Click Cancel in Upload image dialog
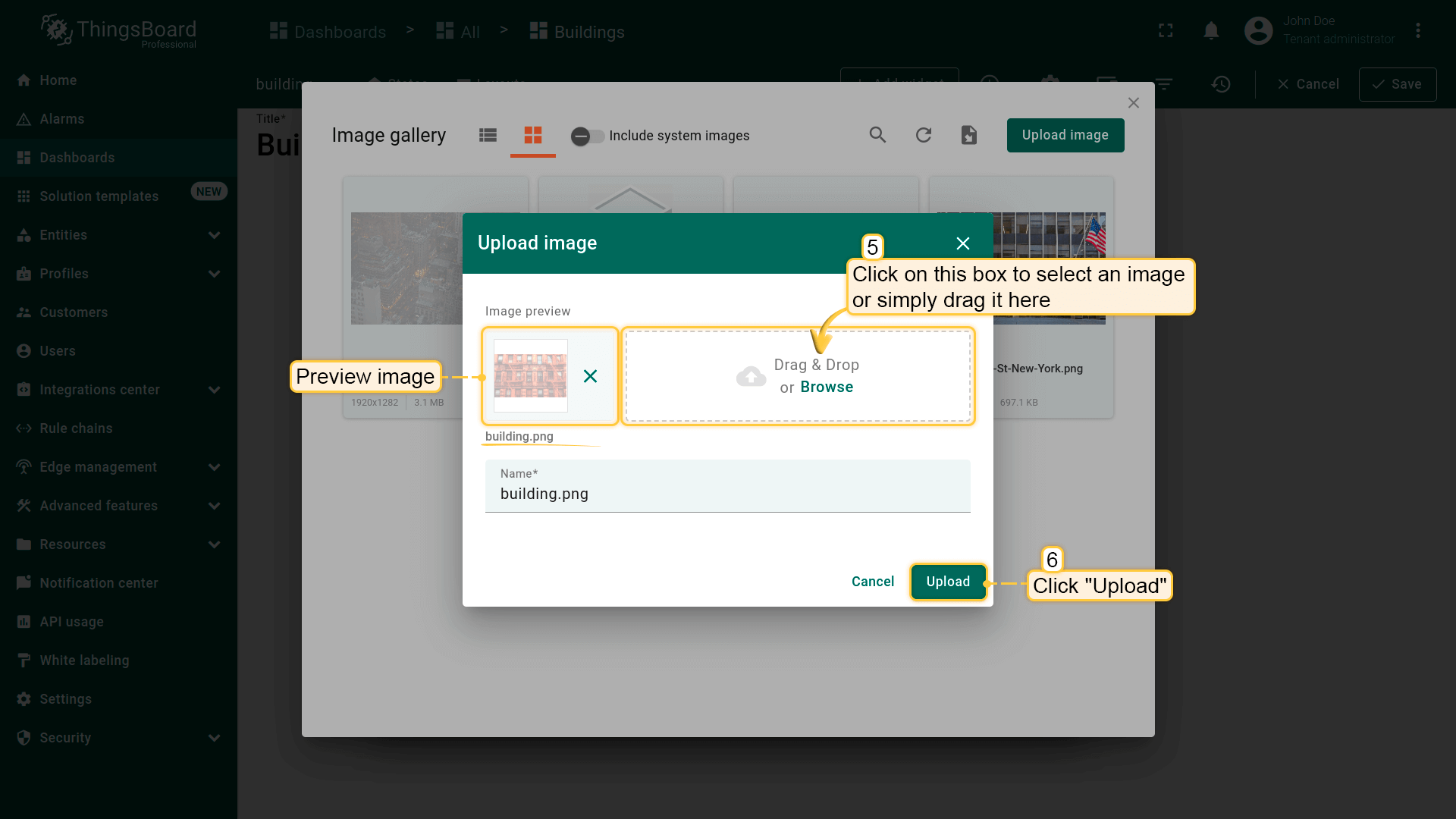 click(872, 582)
